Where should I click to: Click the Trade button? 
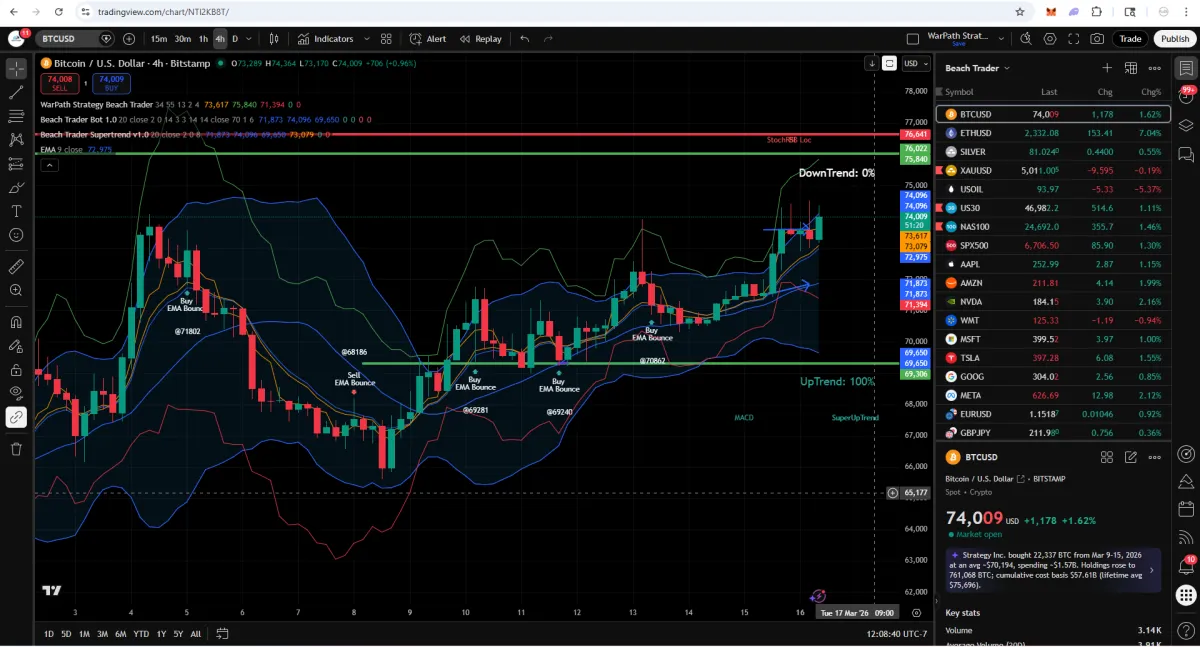[x=1130, y=39]
